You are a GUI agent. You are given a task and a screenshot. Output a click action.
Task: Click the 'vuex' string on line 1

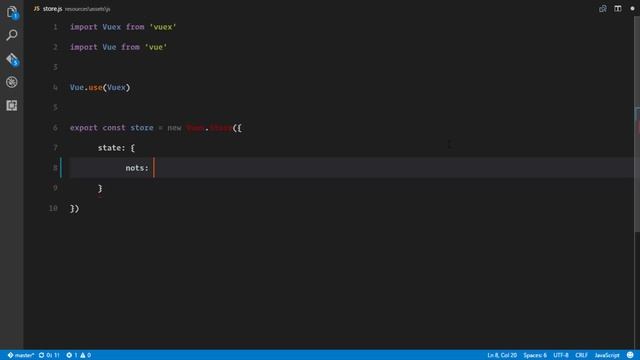click(x=163, y=27)
